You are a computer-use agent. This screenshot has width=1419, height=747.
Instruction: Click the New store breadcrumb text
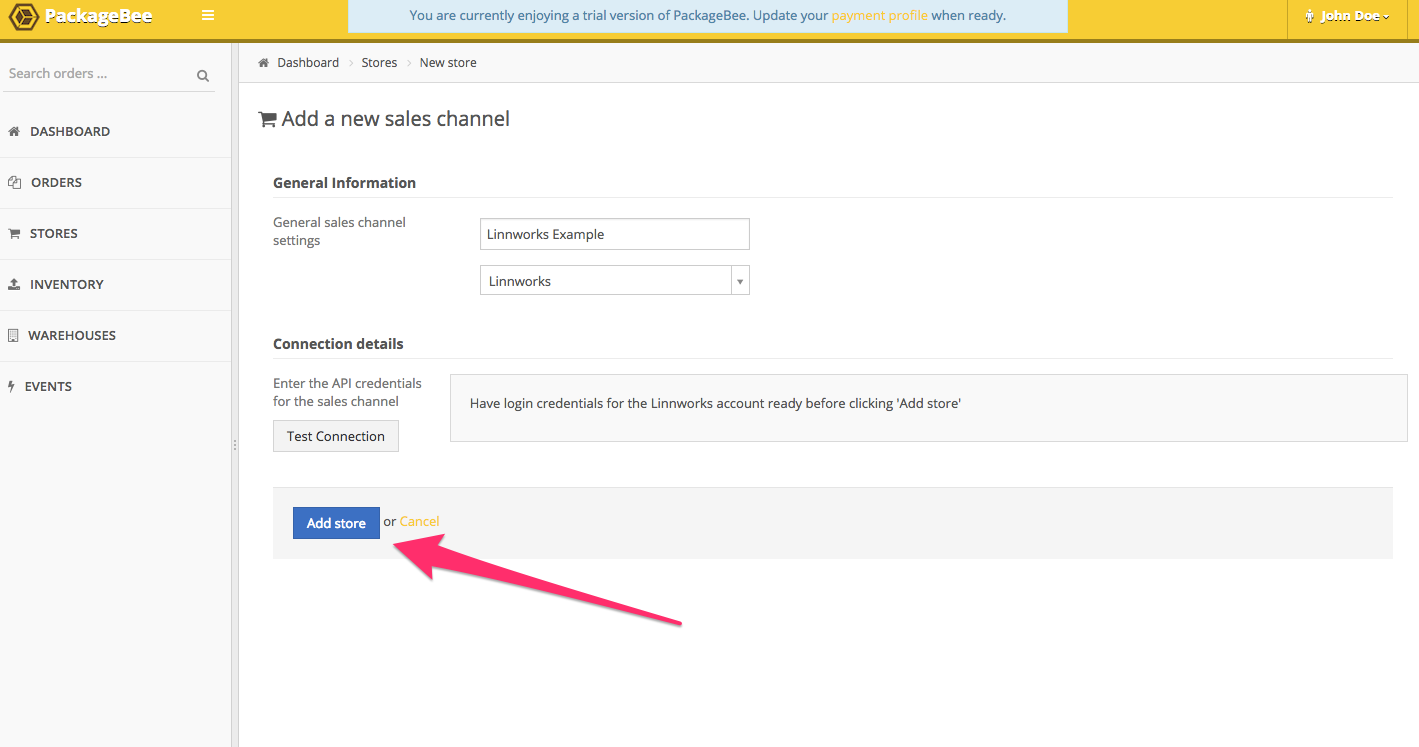tap(448, 62)
